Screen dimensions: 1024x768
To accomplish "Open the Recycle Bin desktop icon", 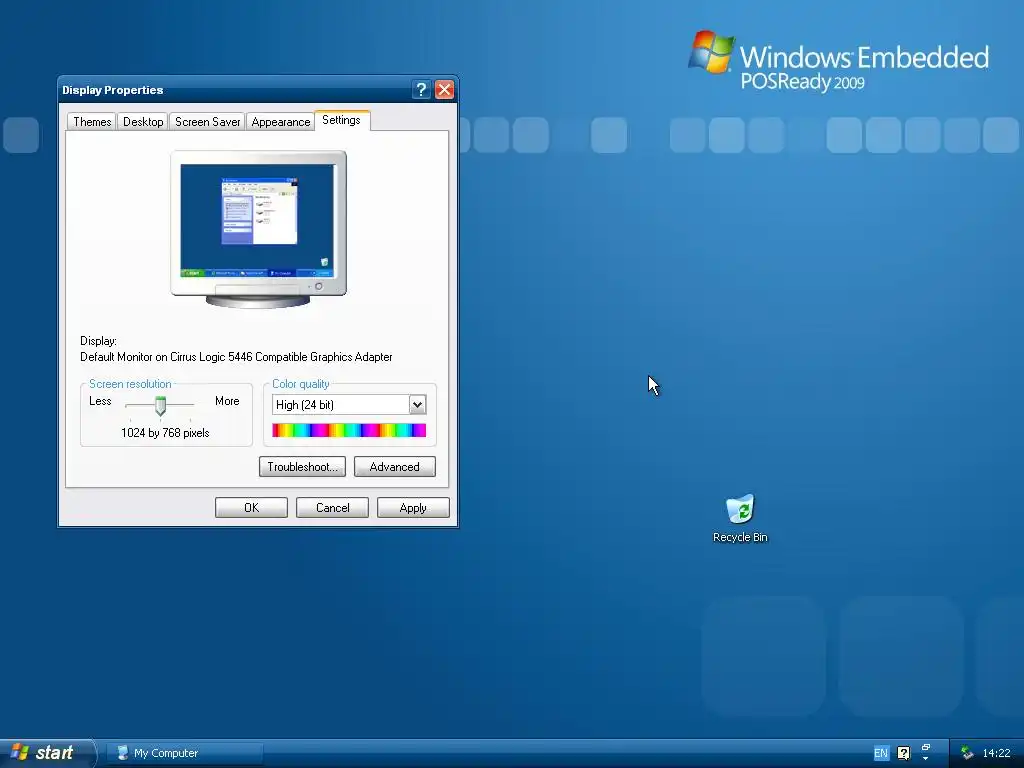I will tap(741, 518).
